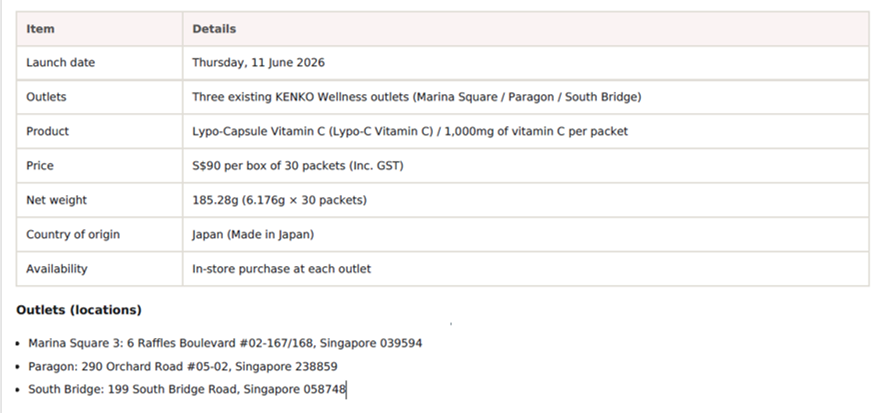Click the Thursday, 11 June 2026 cell
This screenshot has width=881, height=413.
point(526,63)
